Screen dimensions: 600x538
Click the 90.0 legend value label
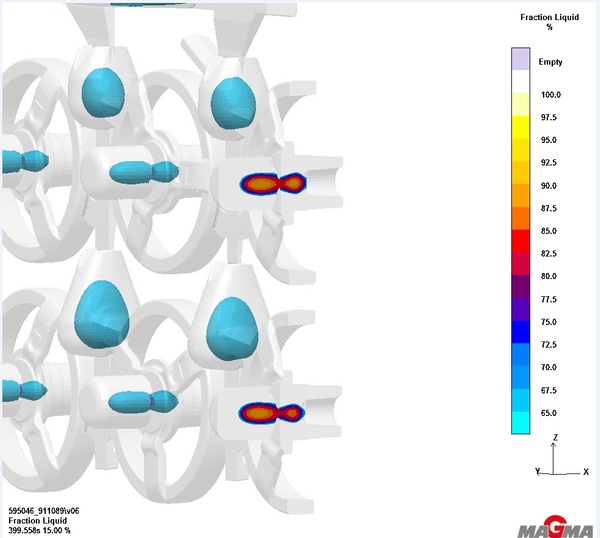[x=550, y=186]
